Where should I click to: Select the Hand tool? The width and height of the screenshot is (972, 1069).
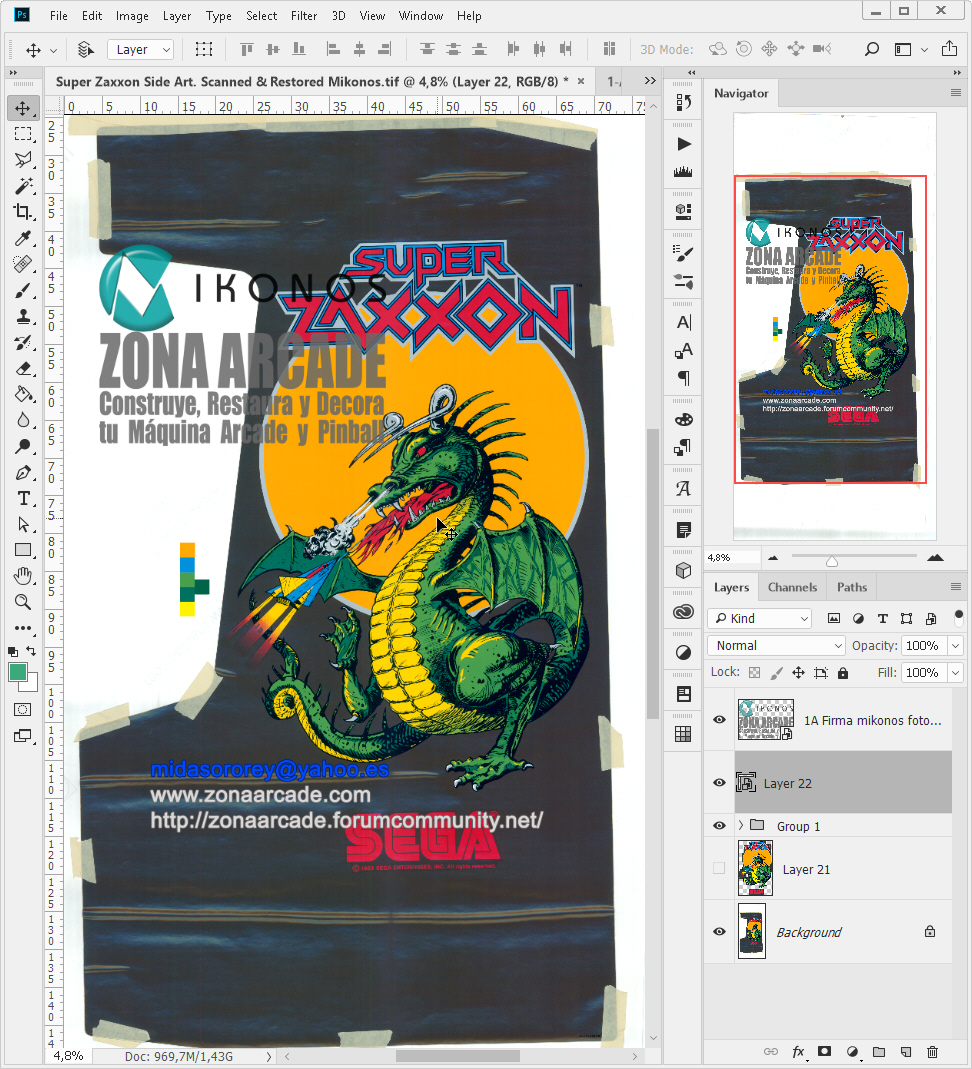click(x=23, y=576)
